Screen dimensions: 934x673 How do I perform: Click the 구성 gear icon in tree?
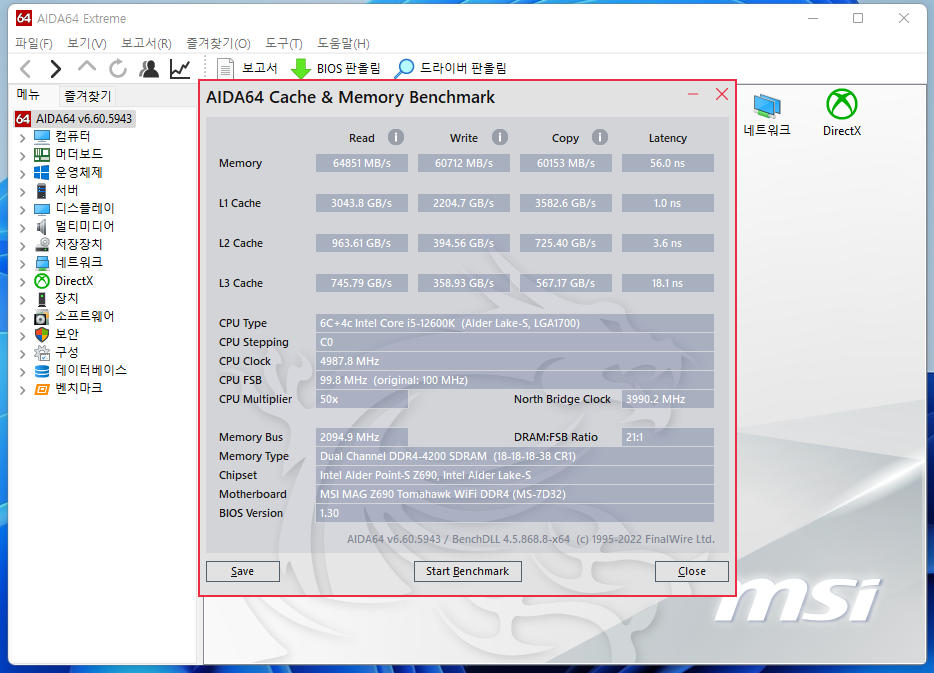click(x=42, y=353)
